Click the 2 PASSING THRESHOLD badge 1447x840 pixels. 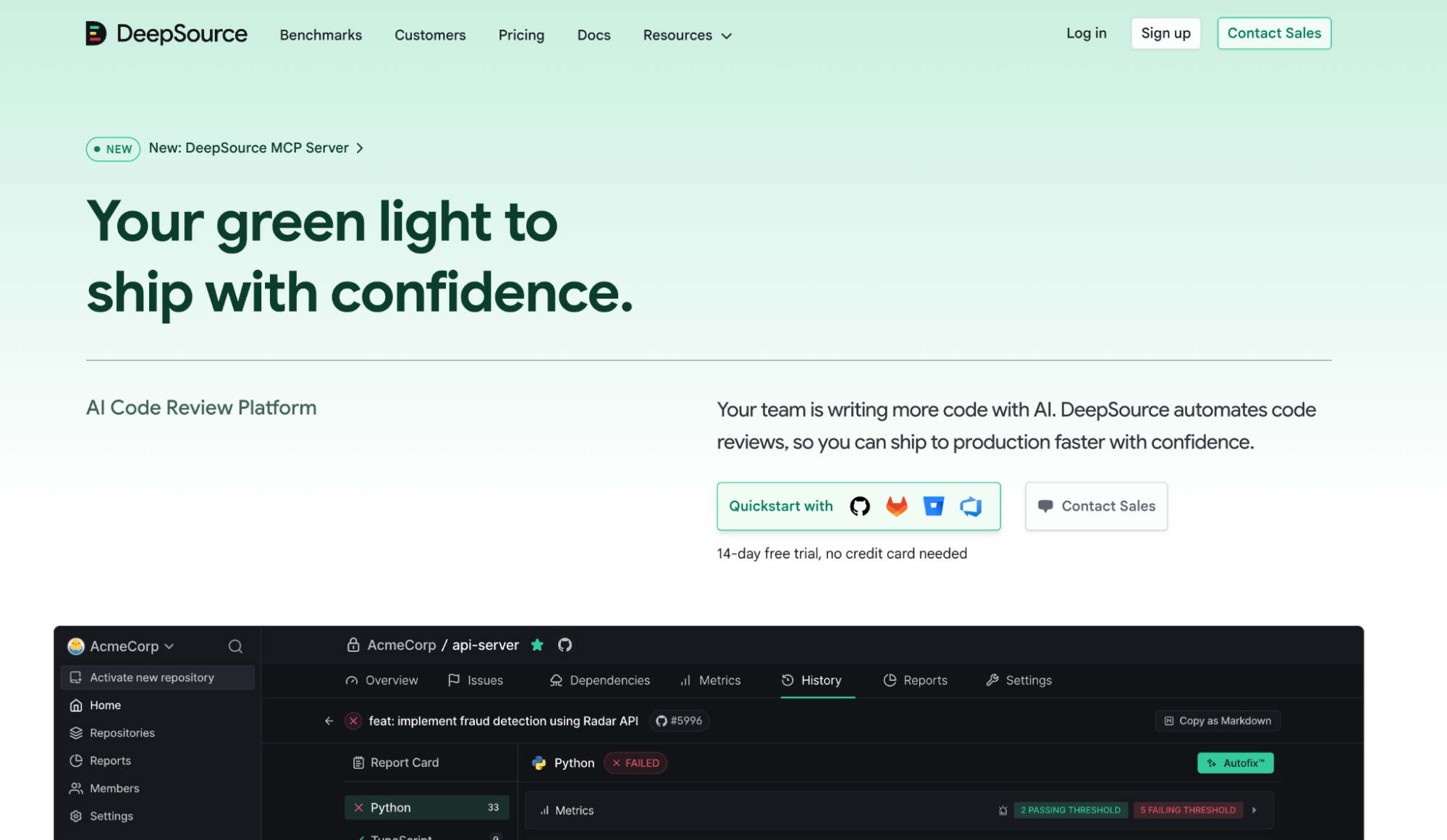(x=1070, y=810)
